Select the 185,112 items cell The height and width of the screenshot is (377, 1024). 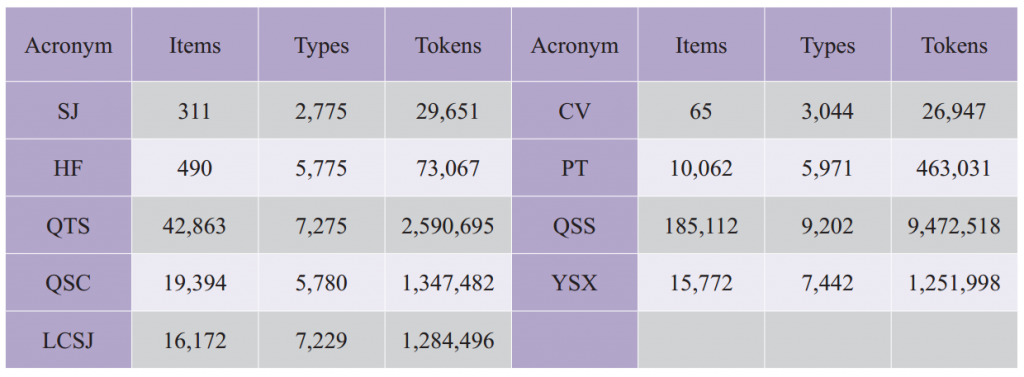point(701,225)
